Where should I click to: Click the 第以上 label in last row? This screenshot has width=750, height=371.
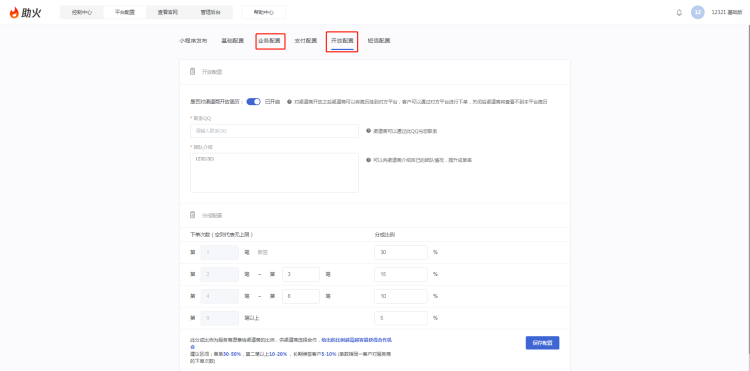[252, 318]
